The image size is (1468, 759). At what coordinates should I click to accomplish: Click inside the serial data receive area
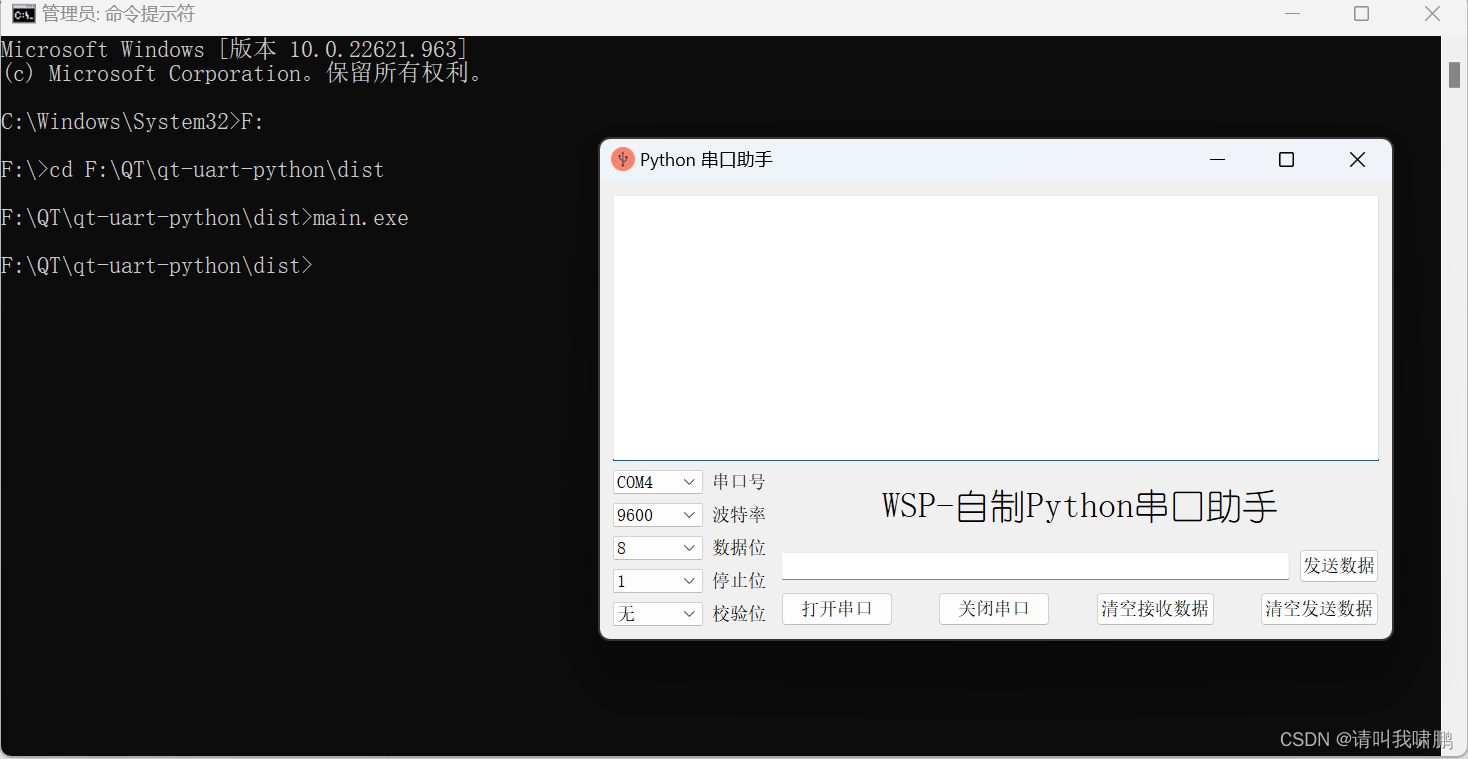point(995,325)
